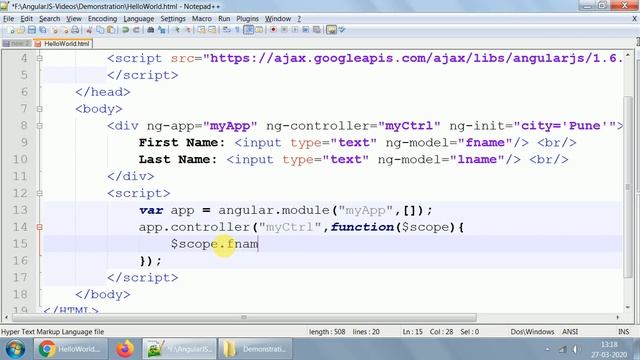Save the current recorded macro icon
The image size is (640, 360).
317,30
